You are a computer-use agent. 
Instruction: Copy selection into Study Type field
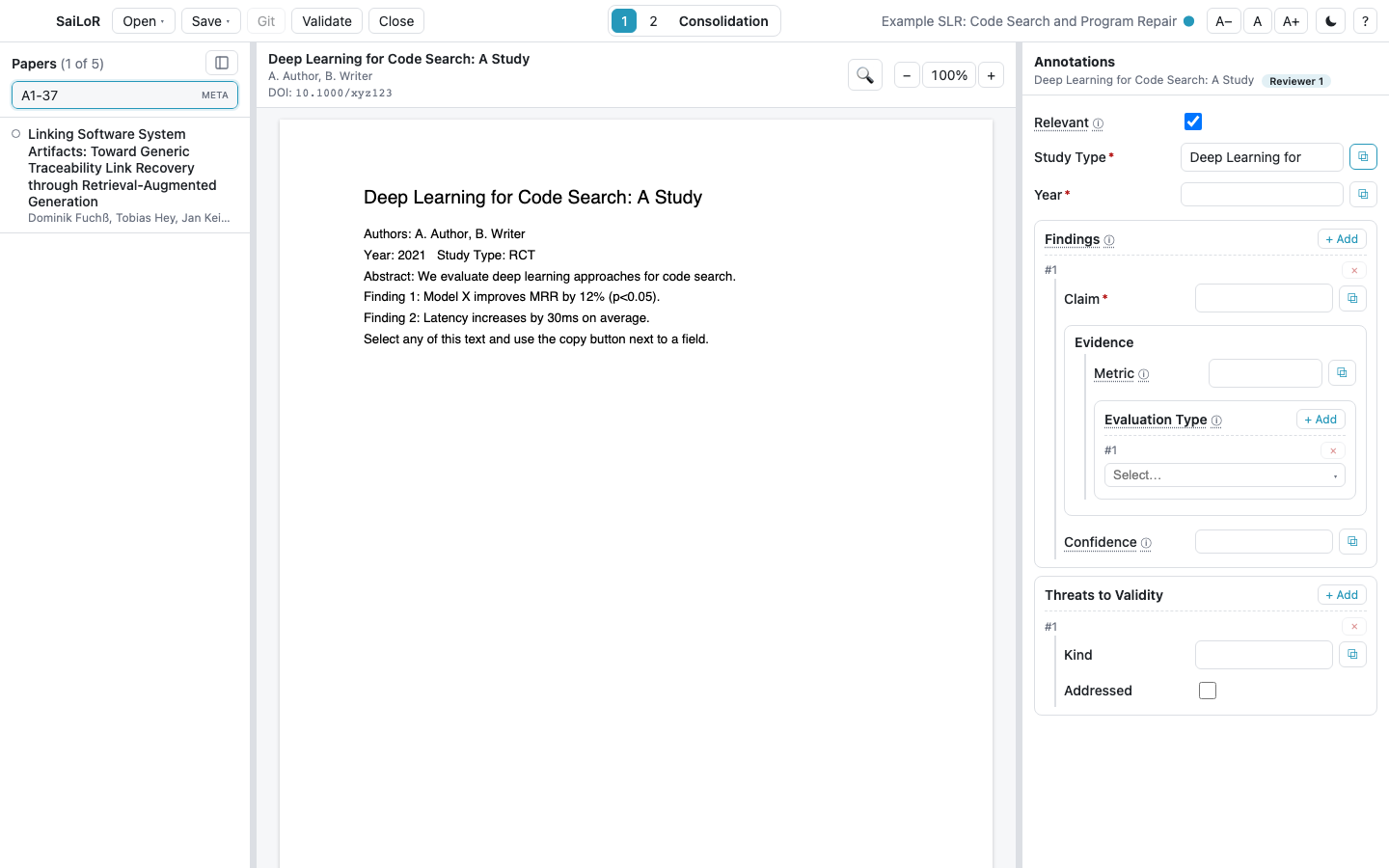[1363, 157]
